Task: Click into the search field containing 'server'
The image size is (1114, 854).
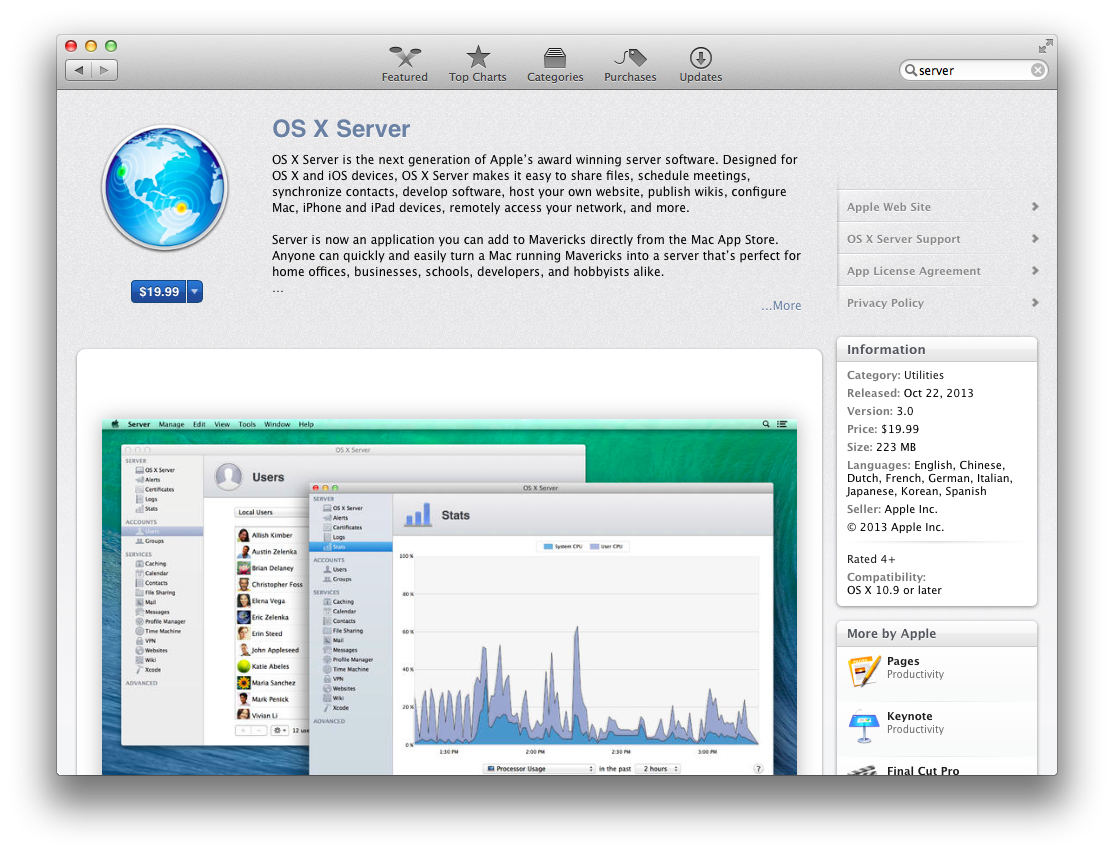Action: click(973, 70)
